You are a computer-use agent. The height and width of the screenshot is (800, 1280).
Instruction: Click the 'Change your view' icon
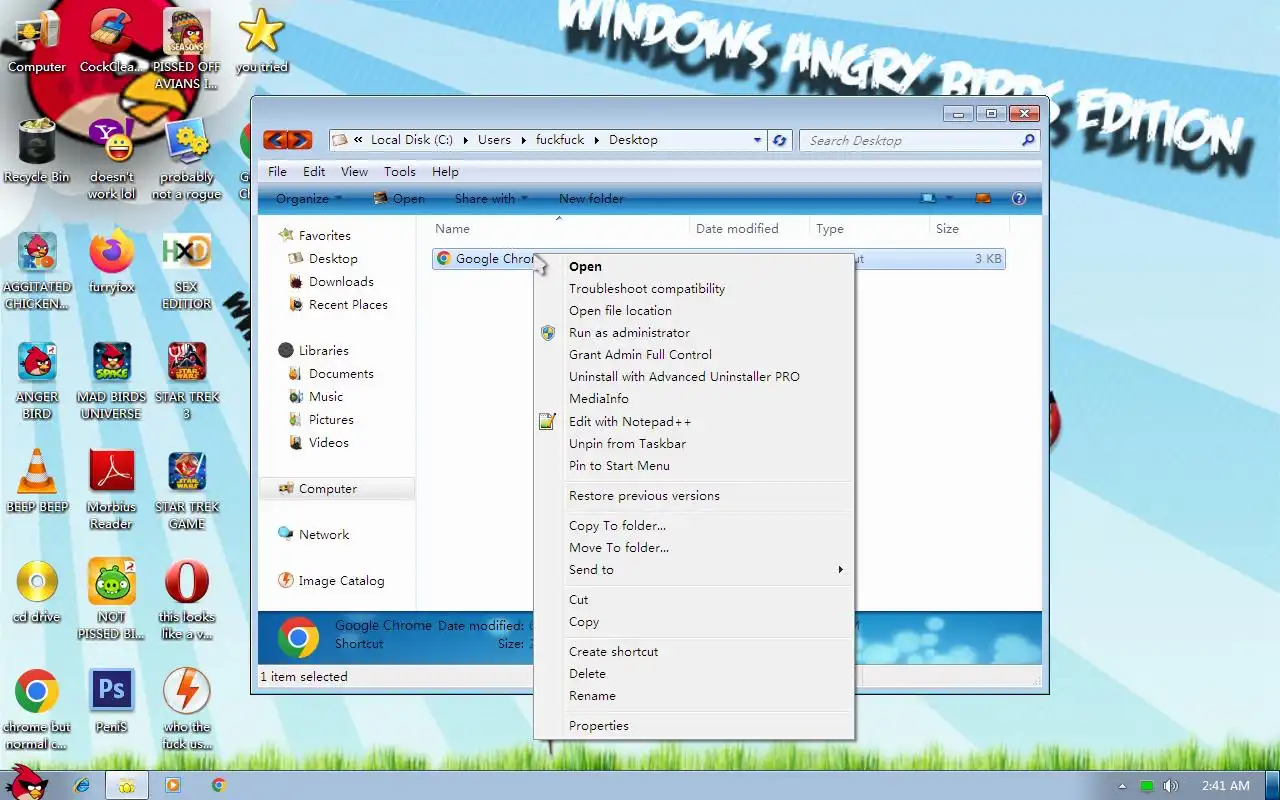pyautogui.click(x=929, y=198)
